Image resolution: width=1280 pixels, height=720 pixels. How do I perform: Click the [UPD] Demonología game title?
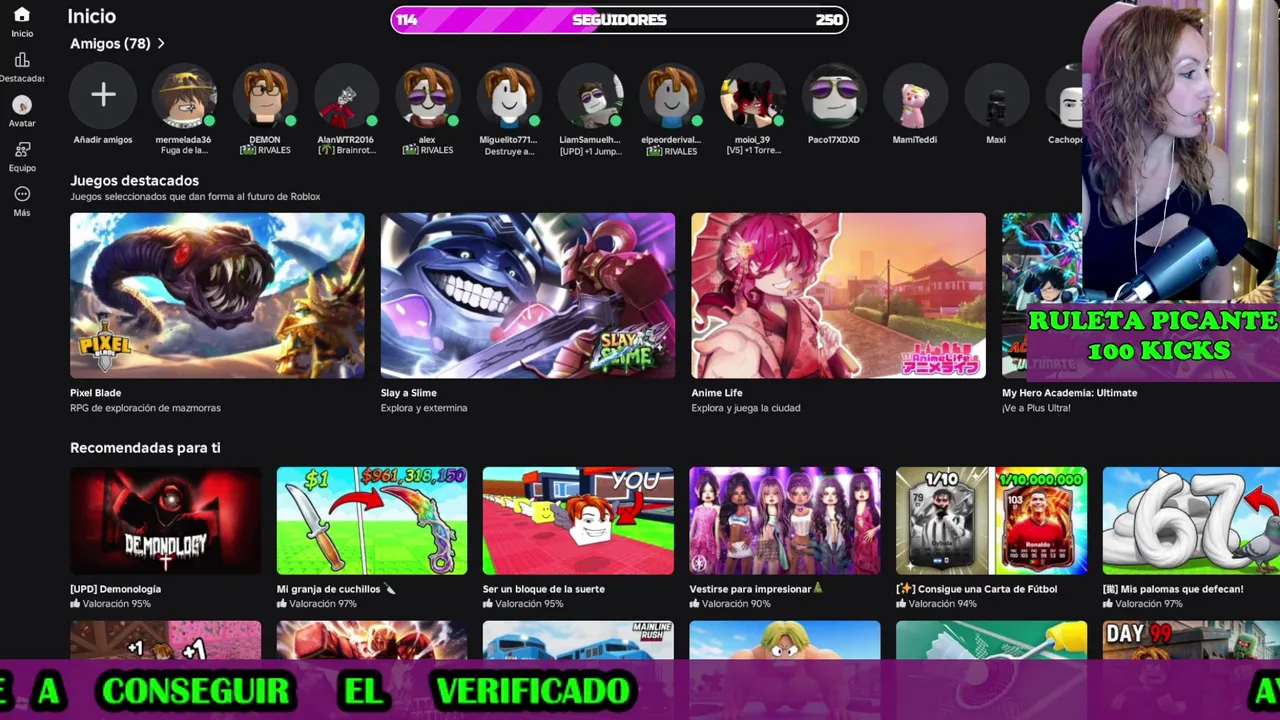coord(115,589)
